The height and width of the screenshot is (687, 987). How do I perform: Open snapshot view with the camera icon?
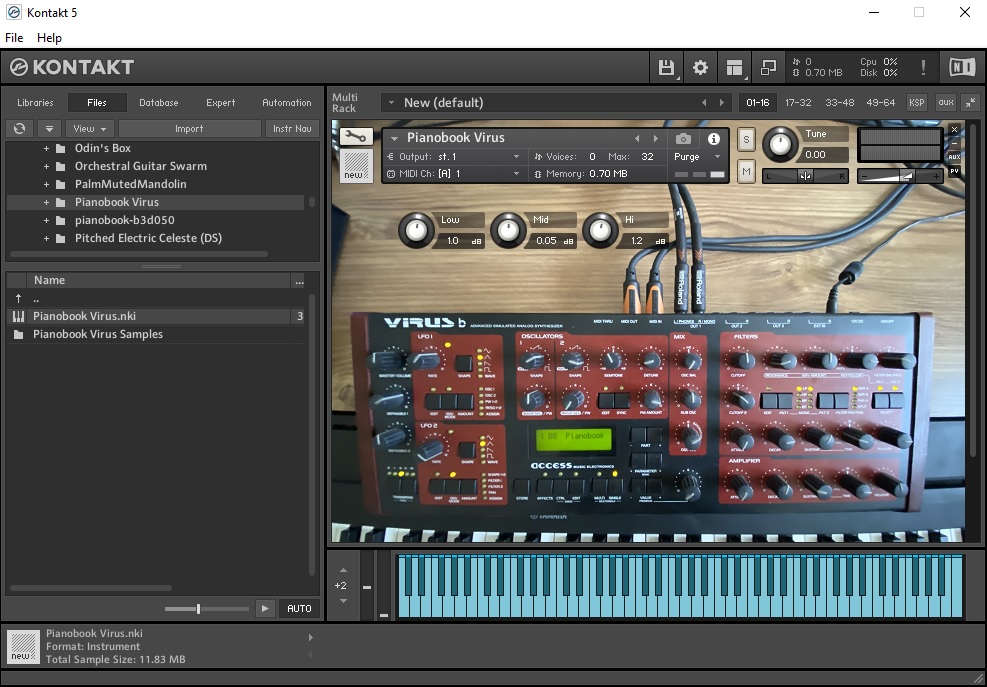coord(683,139)
